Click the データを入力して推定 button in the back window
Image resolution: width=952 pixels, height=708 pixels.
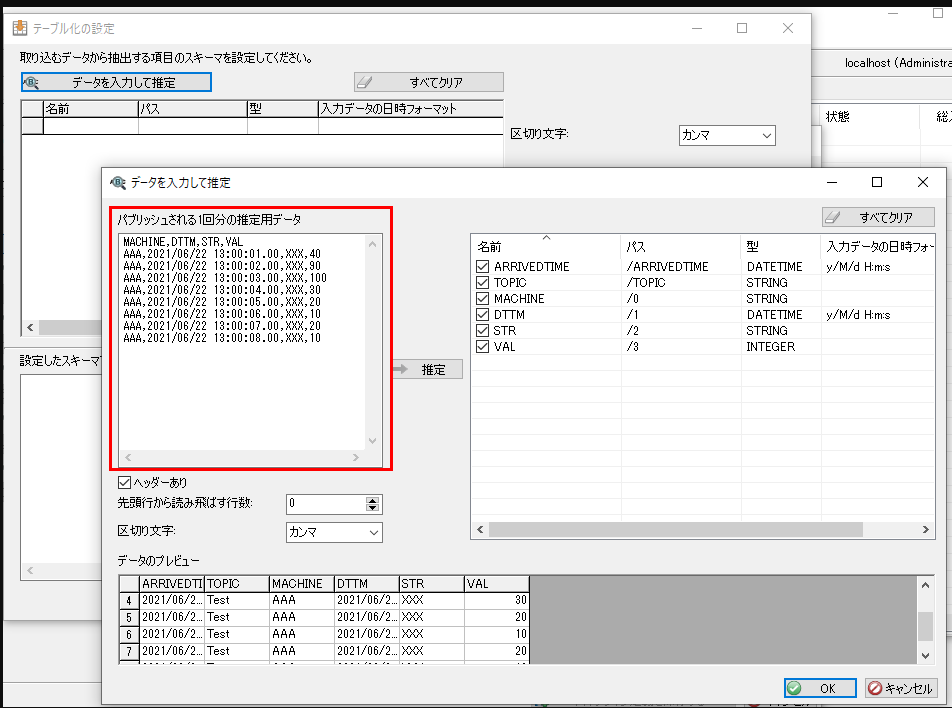point(116,82)
